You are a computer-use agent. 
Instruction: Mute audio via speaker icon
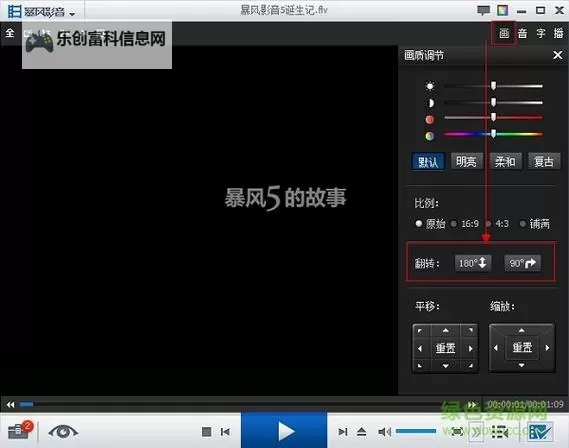pos(384,432)
